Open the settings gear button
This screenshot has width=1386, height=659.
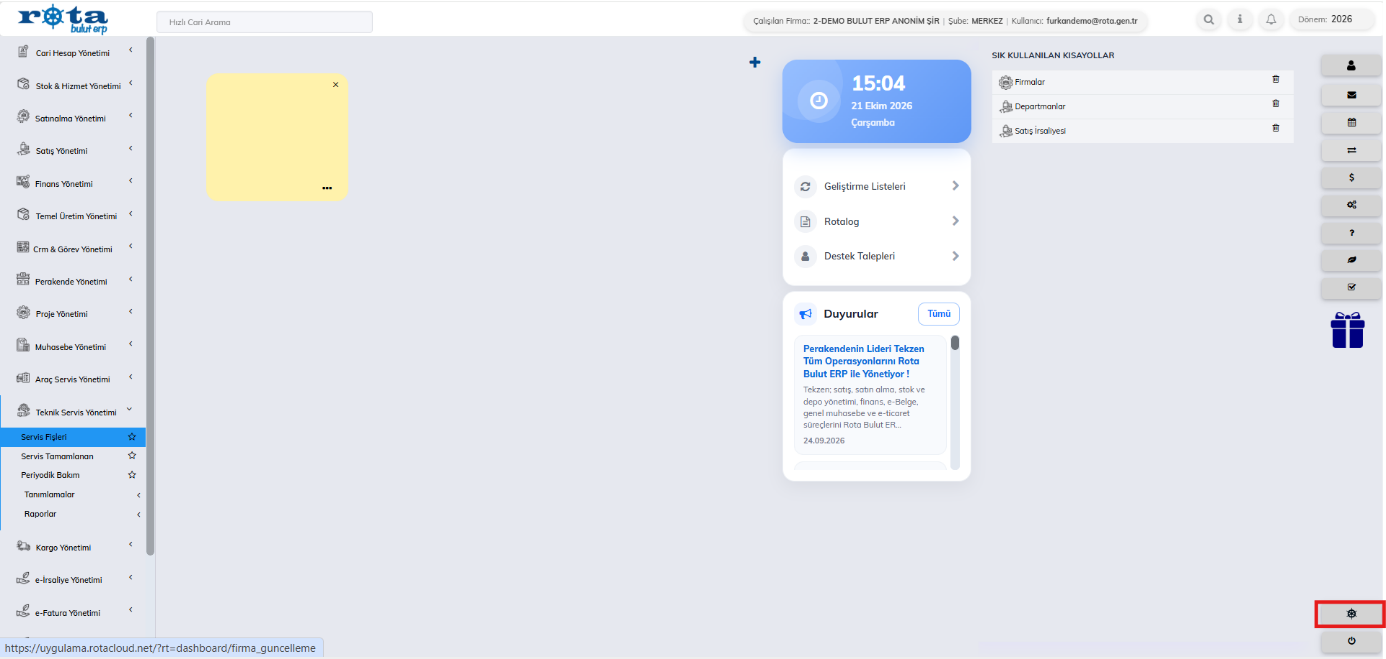pos(1351,613)
